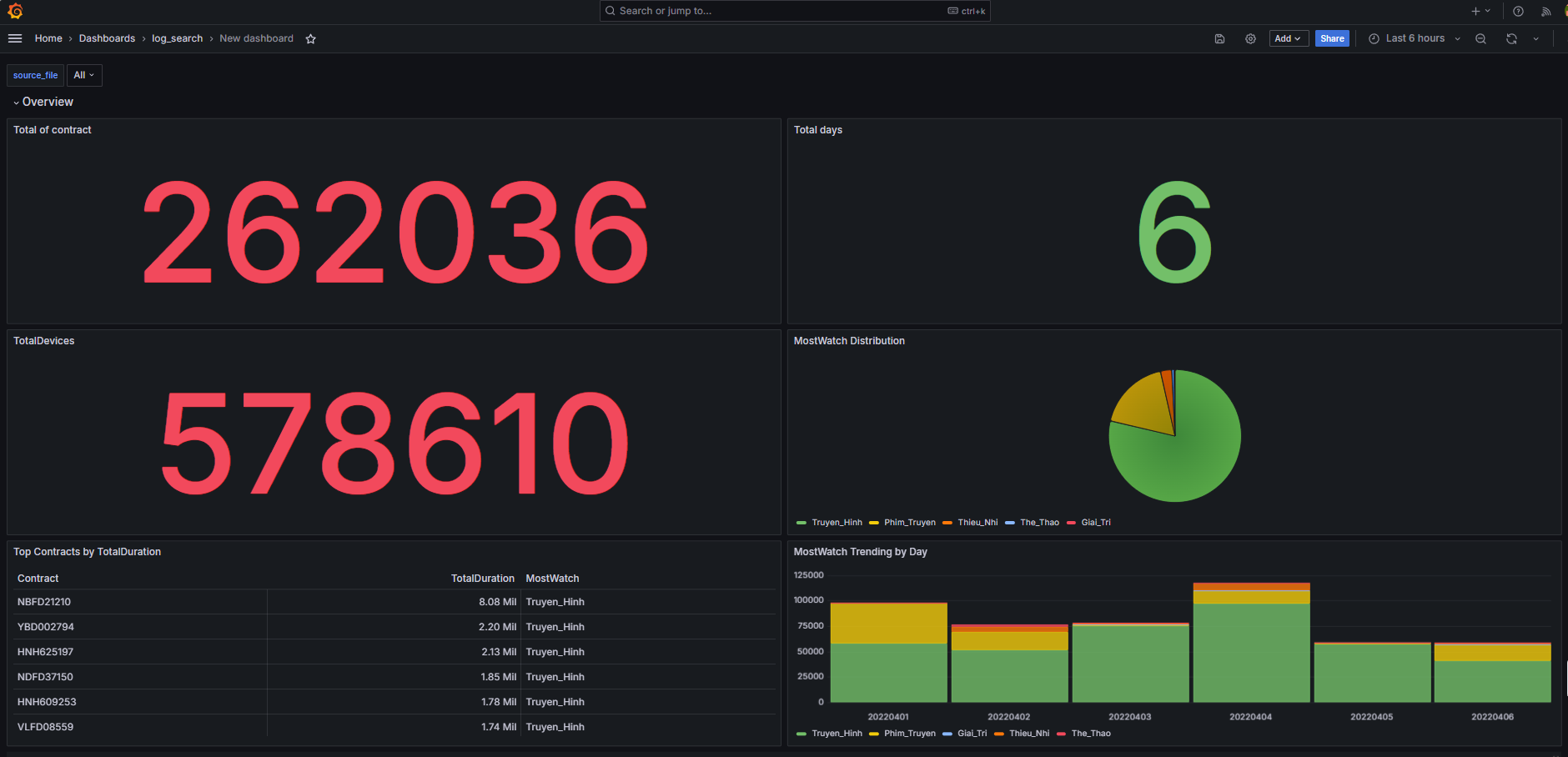Viewport: 1568px width, 757px height.
Task: Go to Dashboards breadcrumb
Action: (107, 38)
